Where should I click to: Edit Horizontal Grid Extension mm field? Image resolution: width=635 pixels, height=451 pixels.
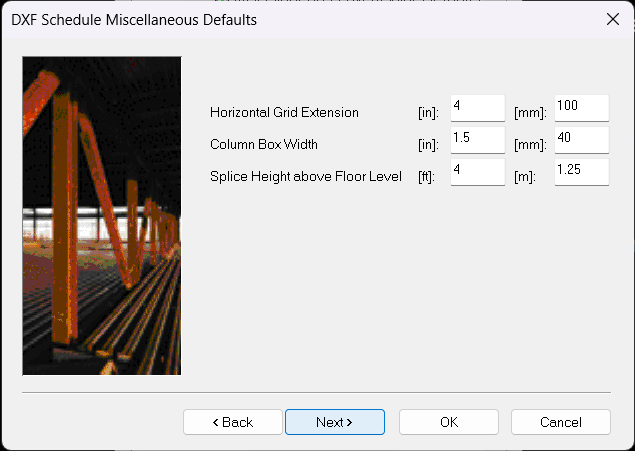point(582,108)
